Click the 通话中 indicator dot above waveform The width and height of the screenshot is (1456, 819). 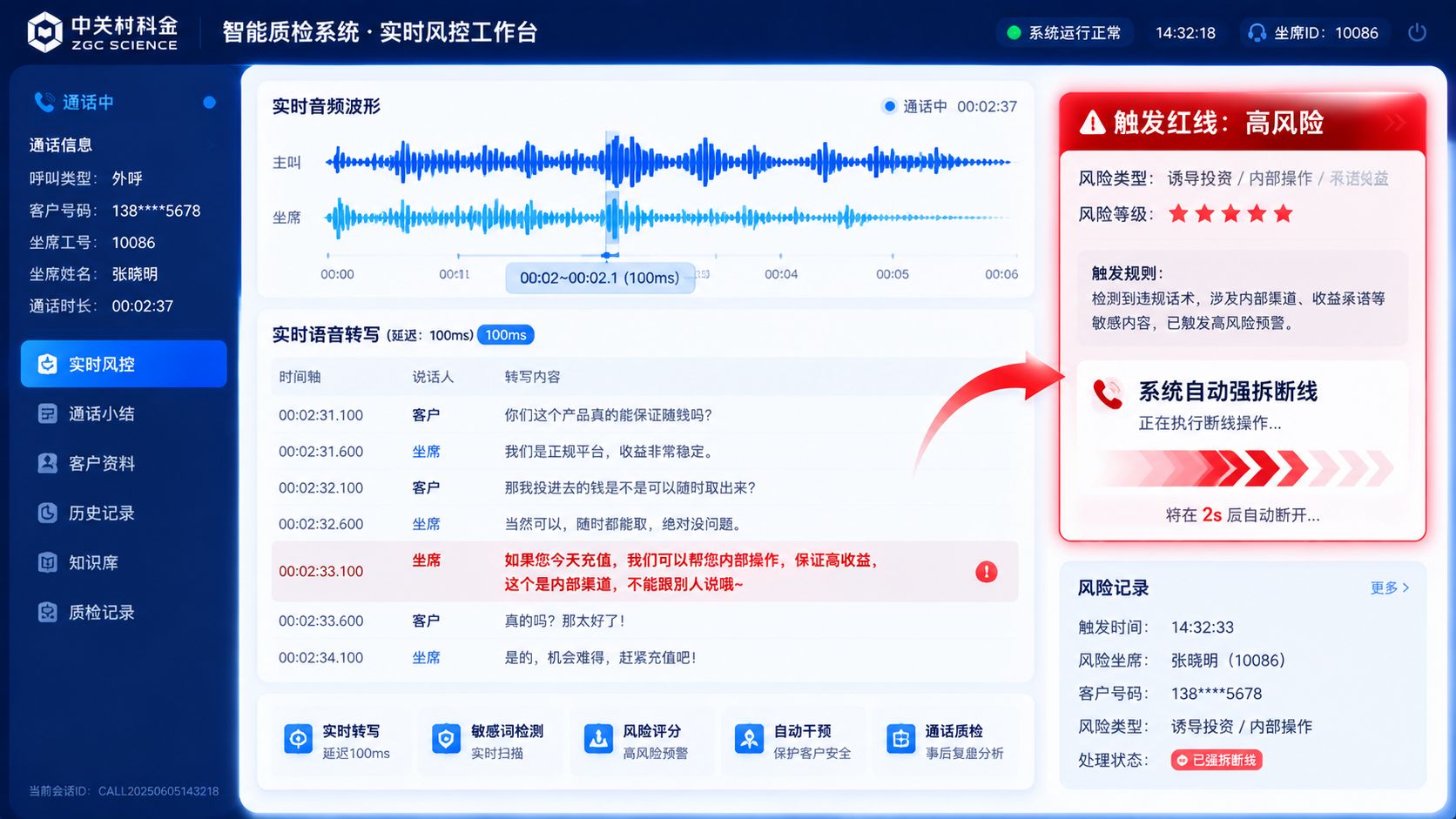click(x=889, y=106)
